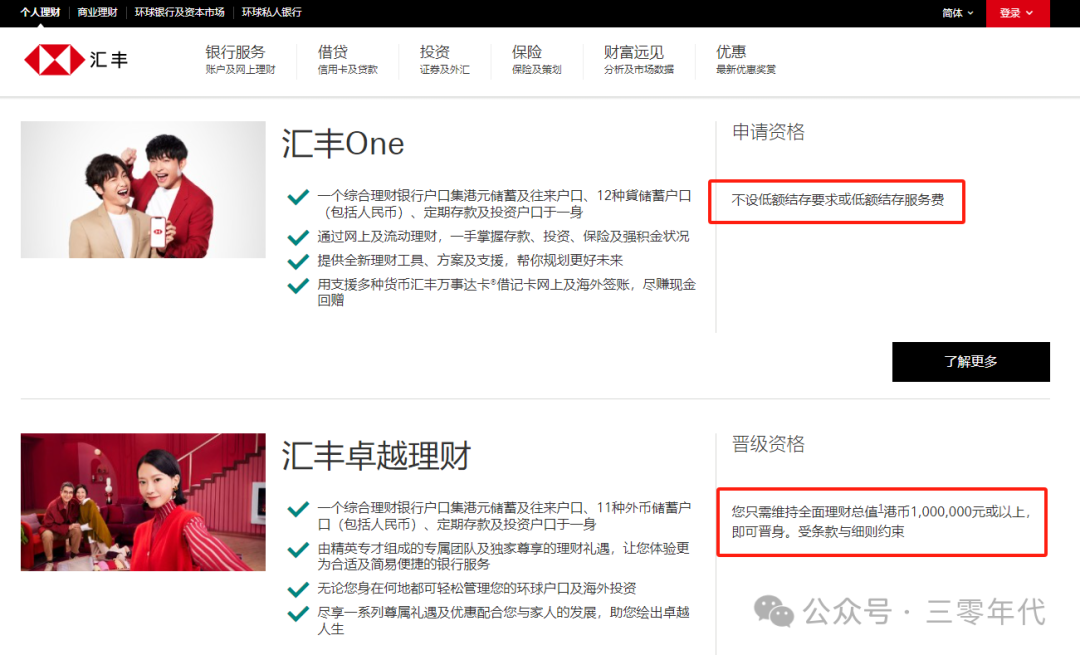Viewport: 1080px width, 655px height.
Task: Click the 汇丰卓越理财 heading
Action: pyautogui.click(x=376, y=455)
